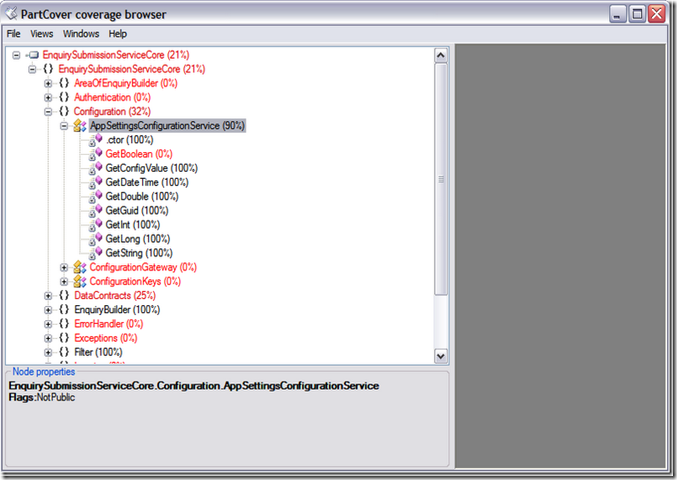Click the method icon beside GetConfigValue
This screenshot has height=480, width=677.
96,168
